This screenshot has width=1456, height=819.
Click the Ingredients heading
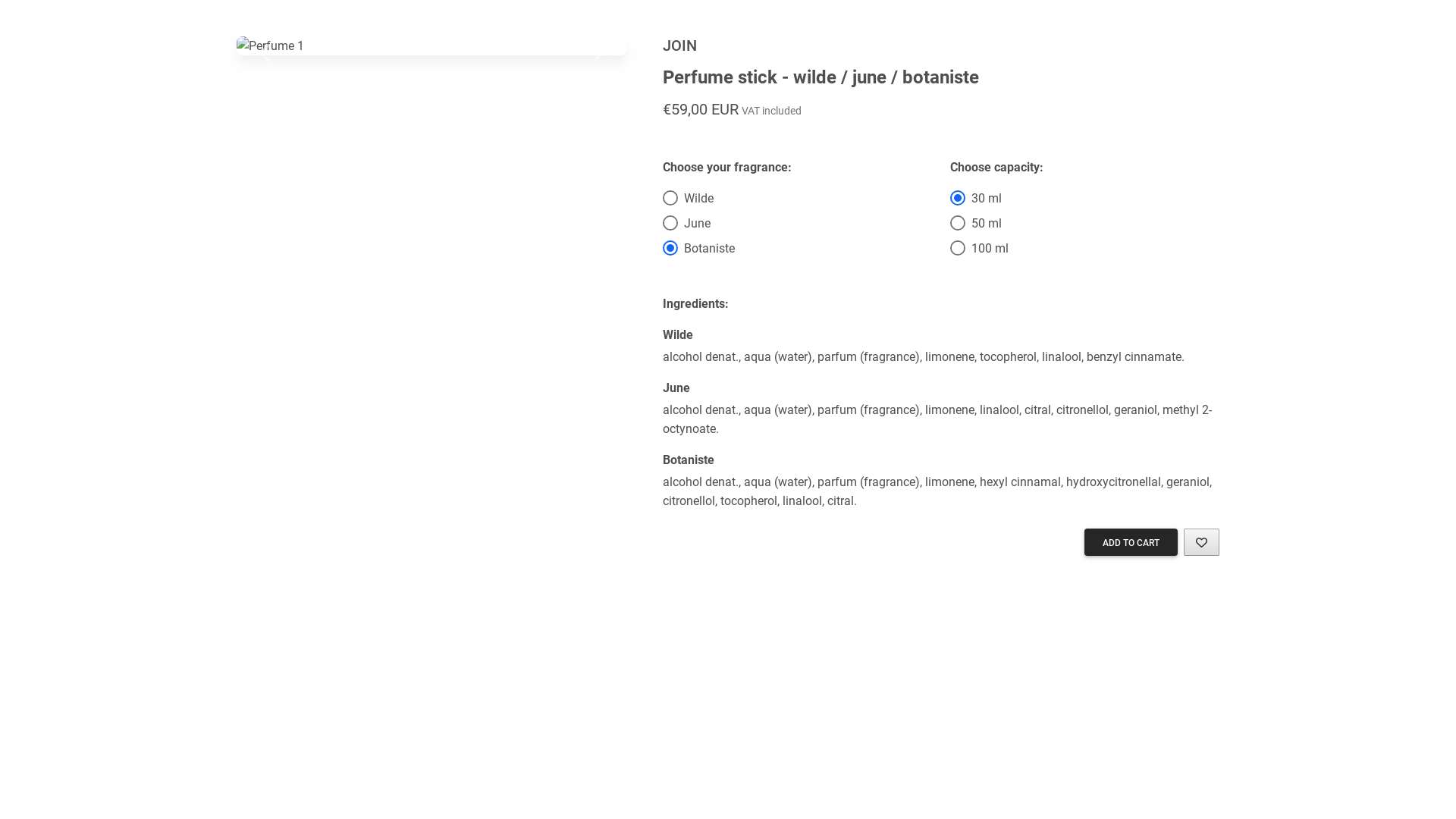point(695,303)
